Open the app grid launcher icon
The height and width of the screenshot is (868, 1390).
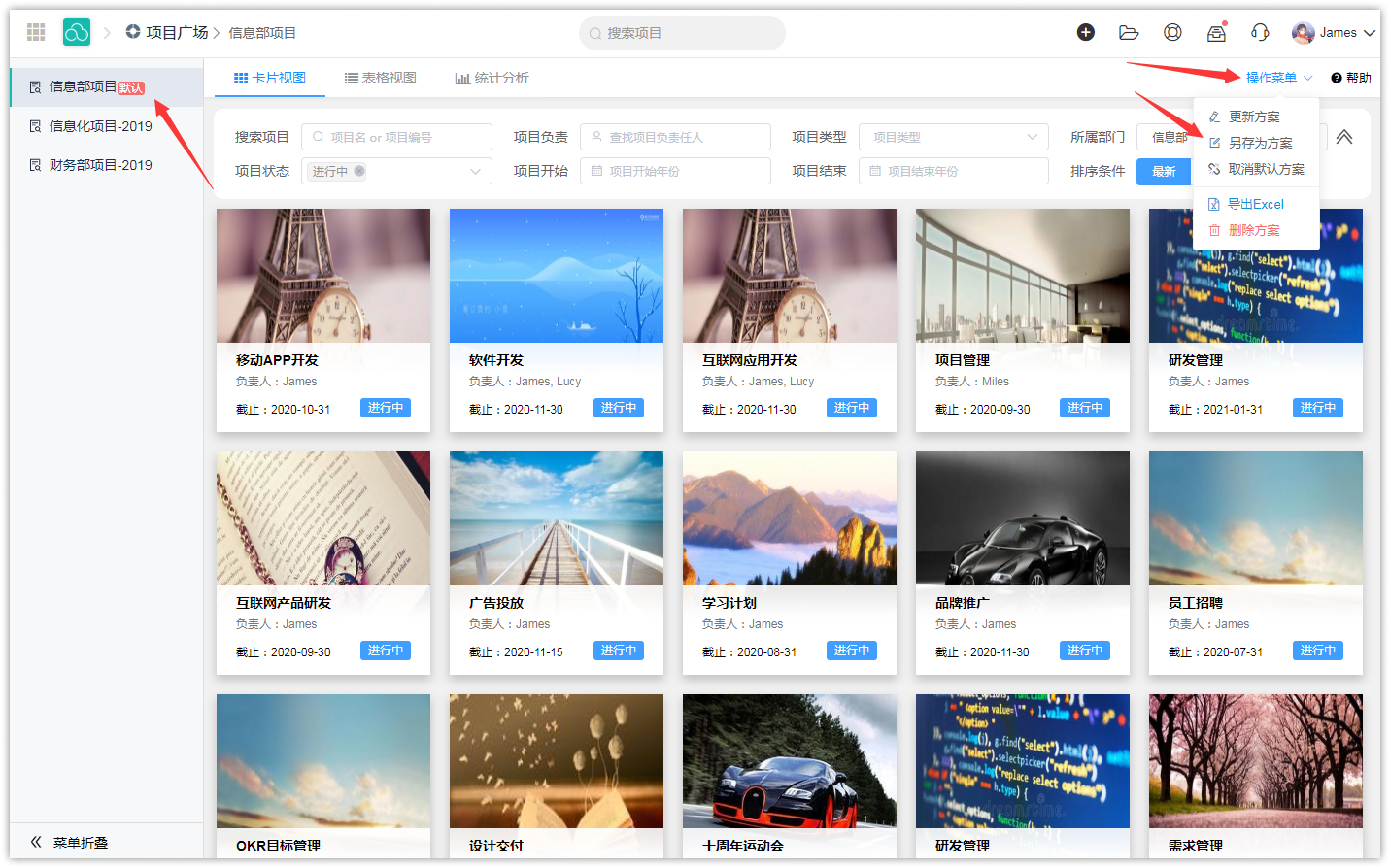click(x=36, y=32)
